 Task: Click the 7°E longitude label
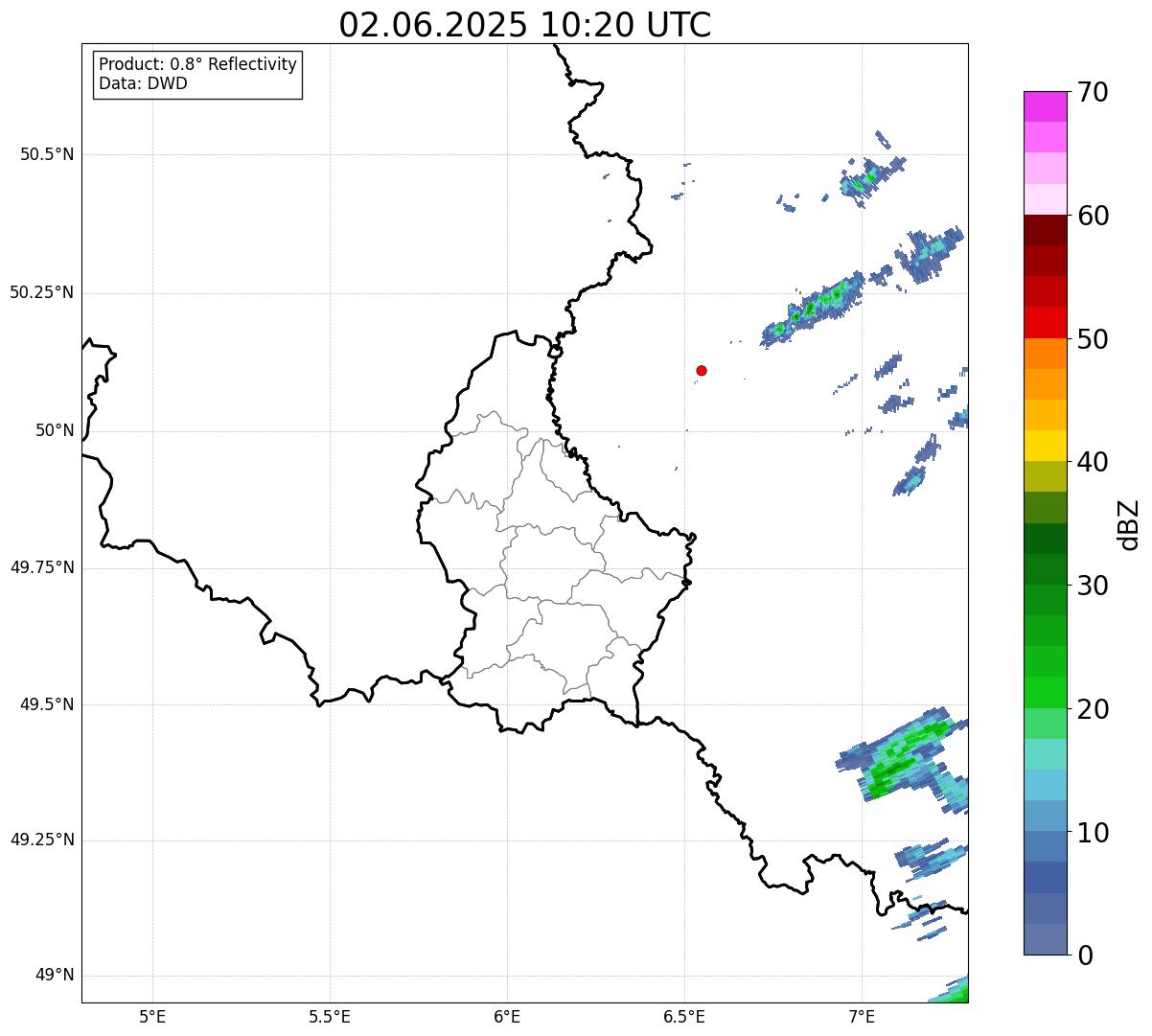pyautogui.click(x=862, y=1016)
